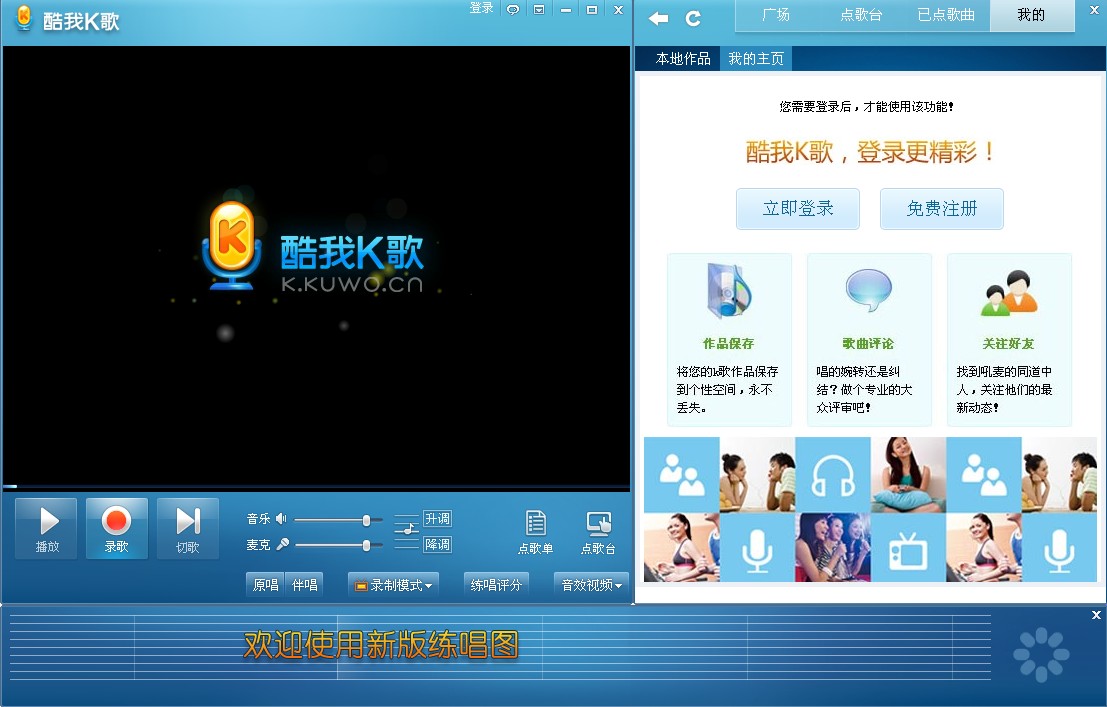The width and height of the screenshot is (1107, 707).
Task: Click the 录歌 record button
Action: coord(117,528)
